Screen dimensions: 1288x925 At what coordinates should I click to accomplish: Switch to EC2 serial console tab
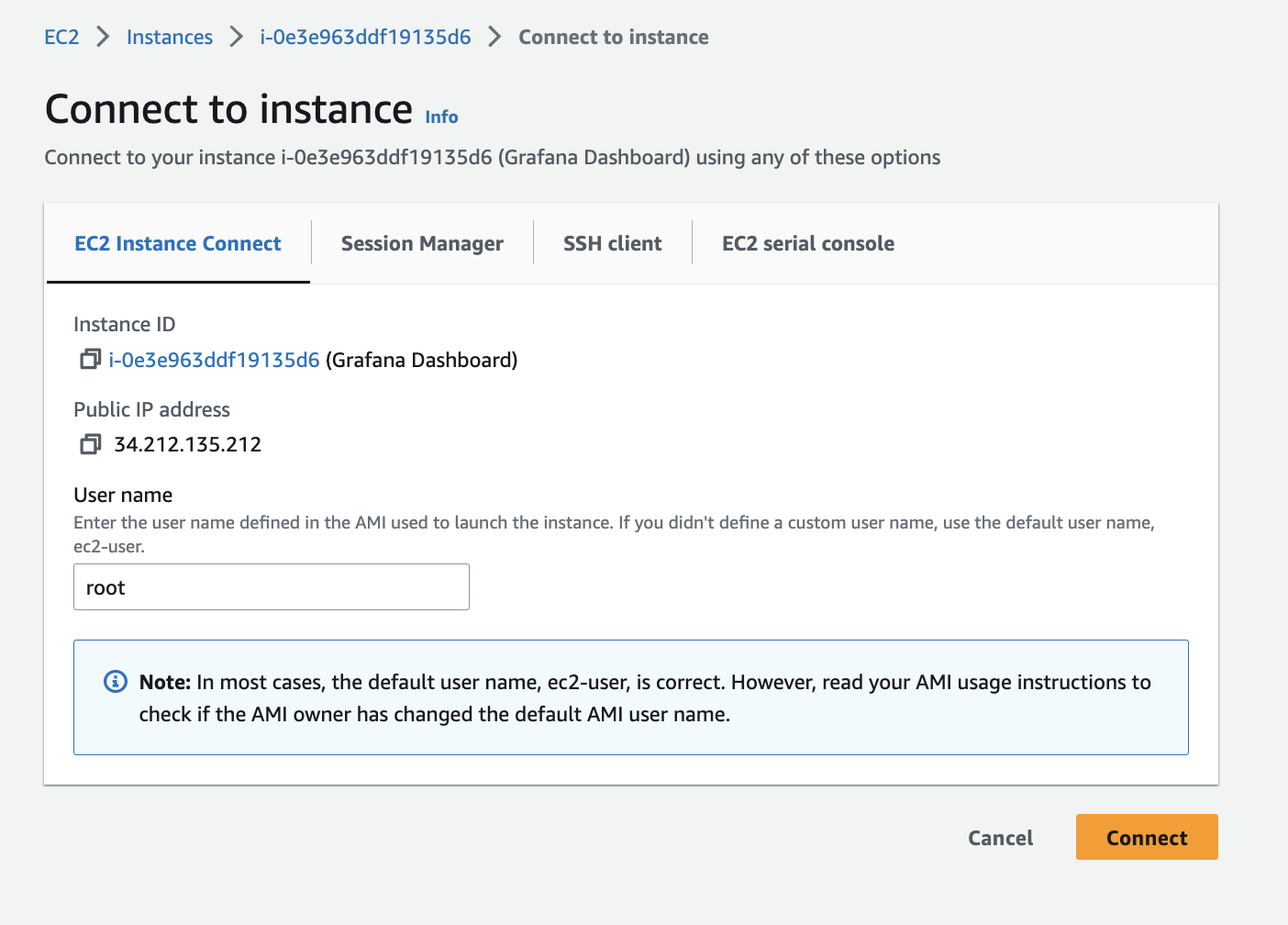[x=808, y=243]
